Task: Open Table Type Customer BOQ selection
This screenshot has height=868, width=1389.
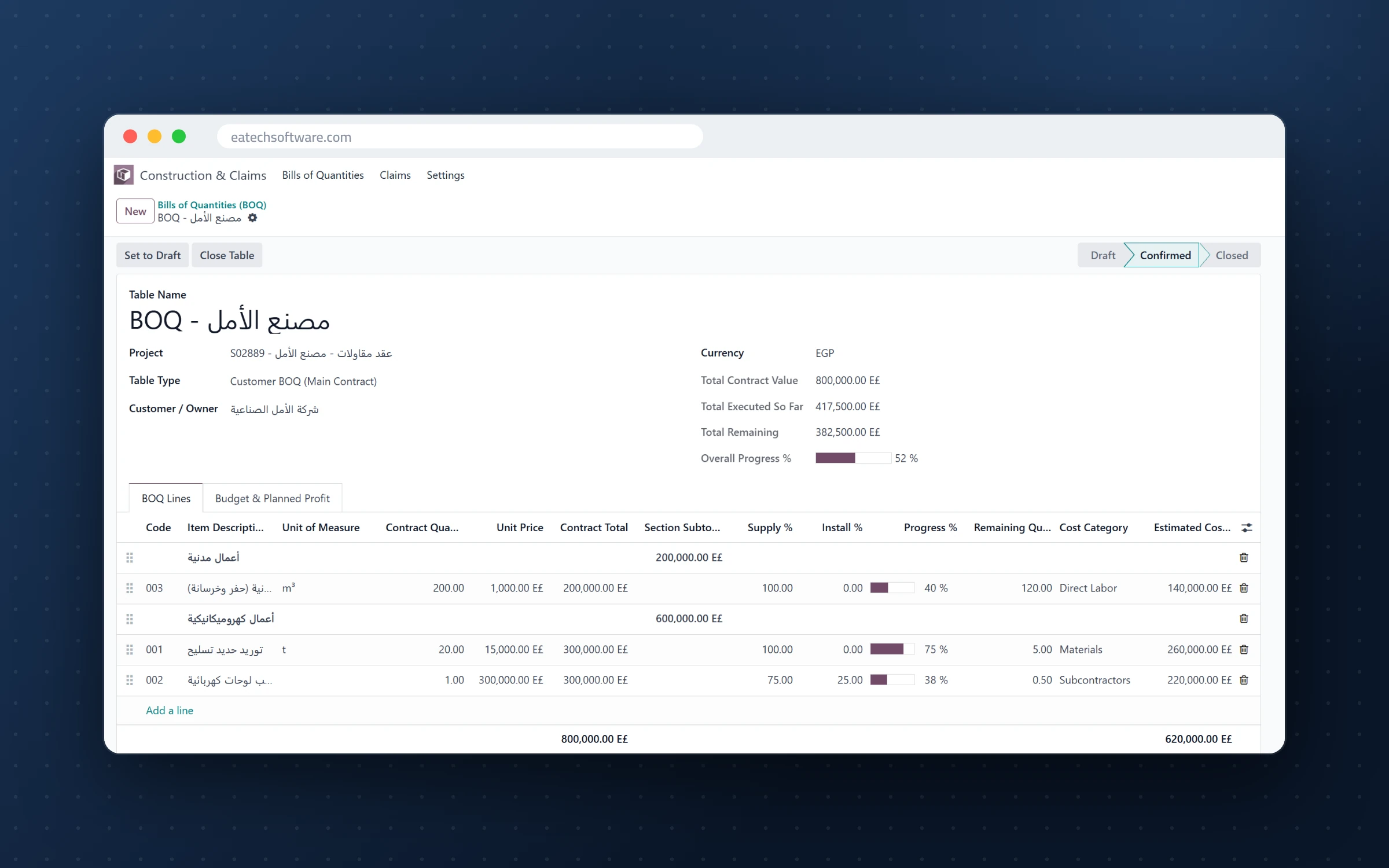Action: tap(303, 381)
